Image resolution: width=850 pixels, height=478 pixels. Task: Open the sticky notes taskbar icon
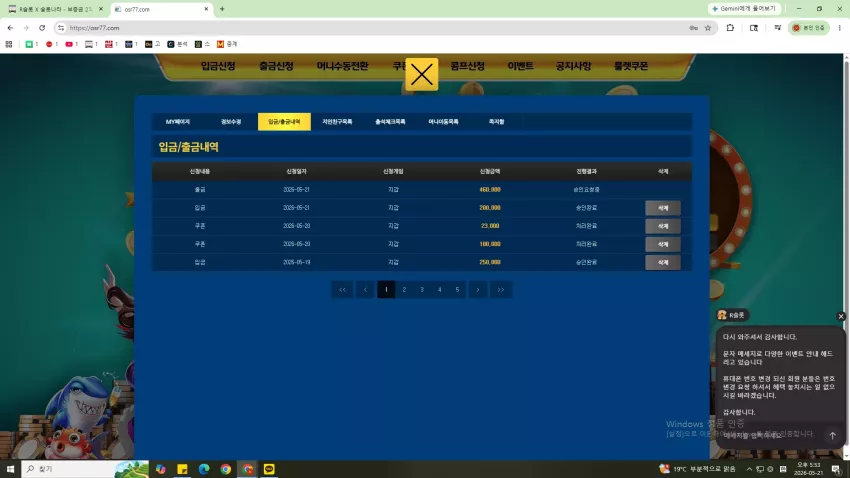pyautogui.click(x=182, y=469)
